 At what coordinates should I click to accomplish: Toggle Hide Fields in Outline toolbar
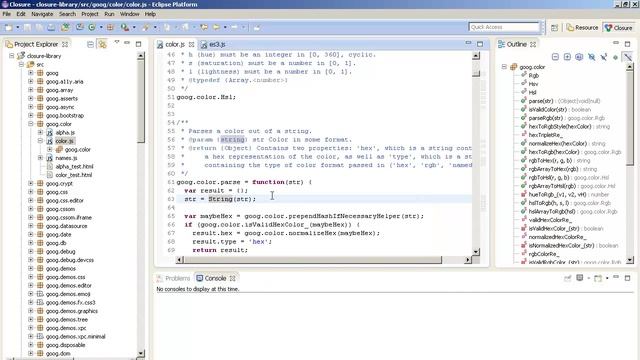pos(591,57)
